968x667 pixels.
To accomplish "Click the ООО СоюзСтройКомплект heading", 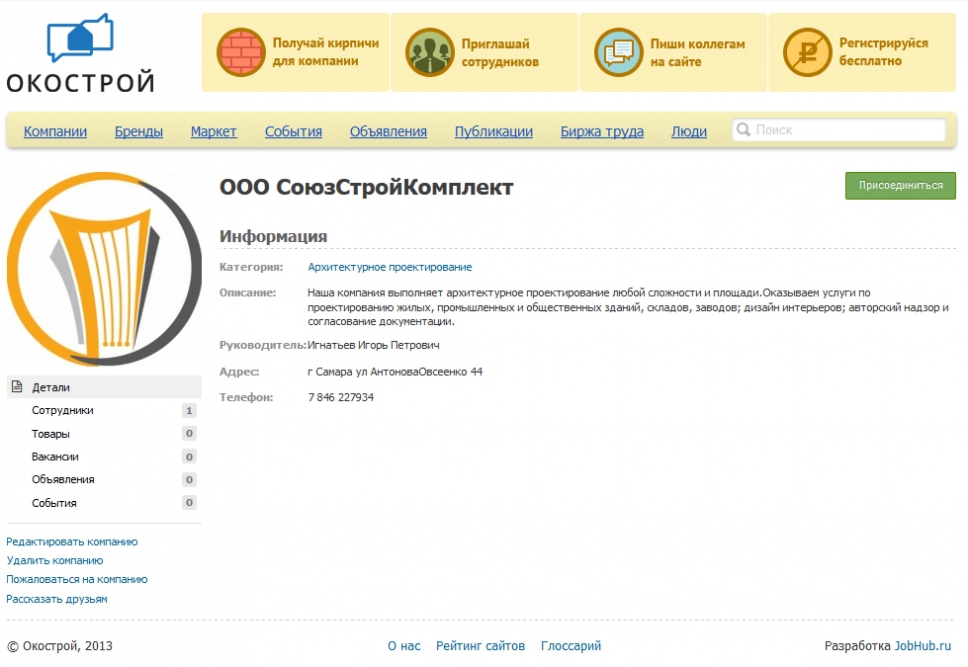I will tap(367, 187).
